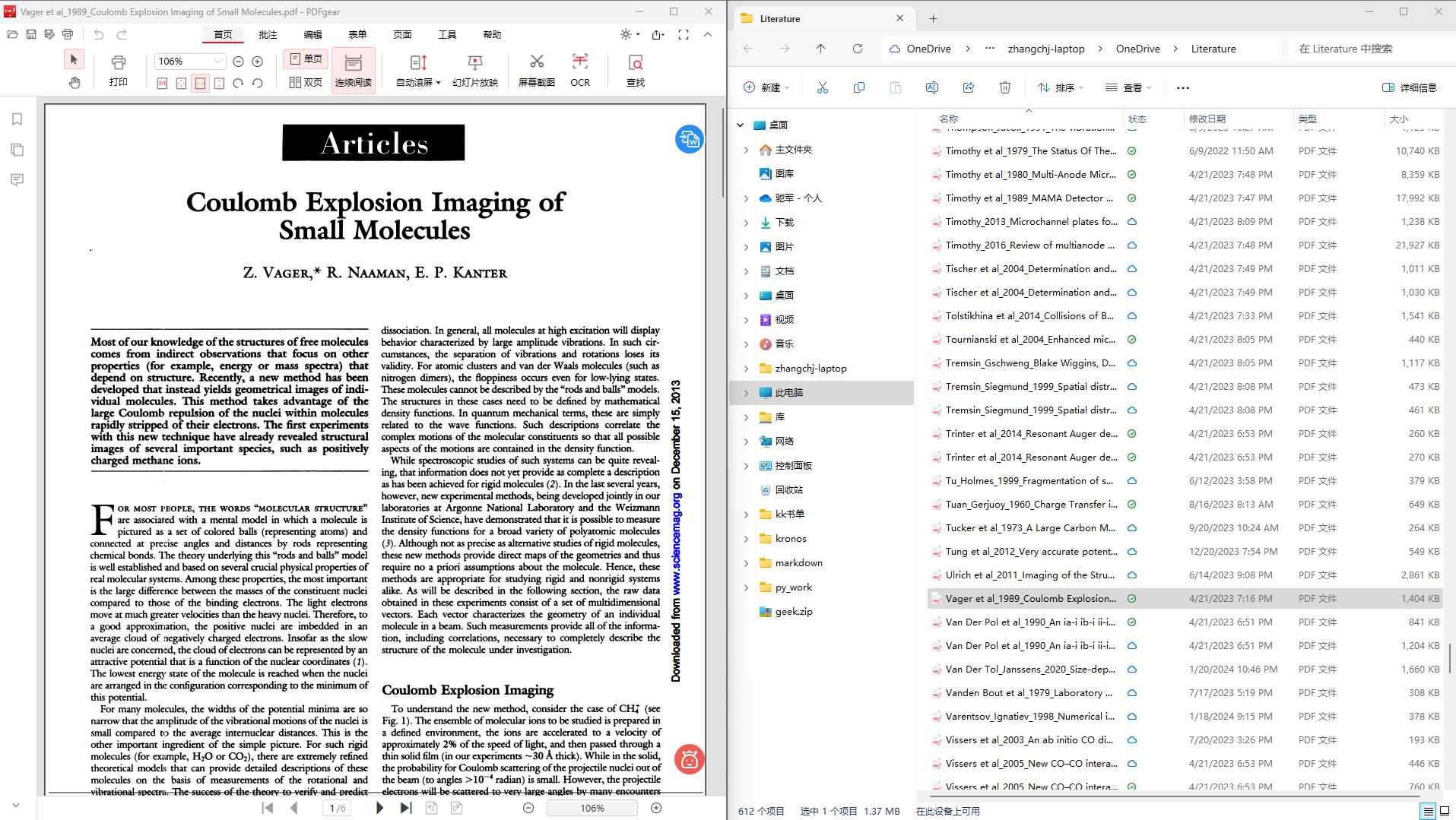Undo the last action in PDFgear

(99, 34)
